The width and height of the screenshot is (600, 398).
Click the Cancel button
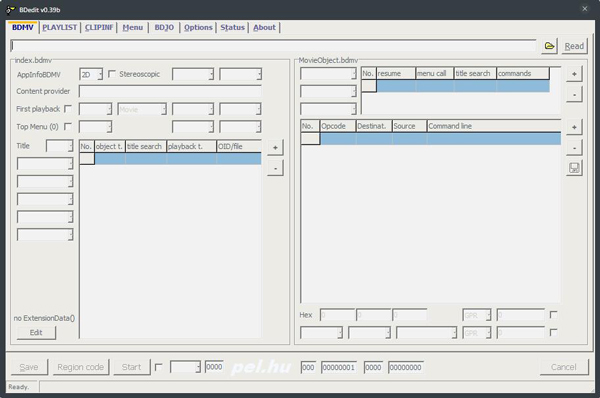pos(564,367)
